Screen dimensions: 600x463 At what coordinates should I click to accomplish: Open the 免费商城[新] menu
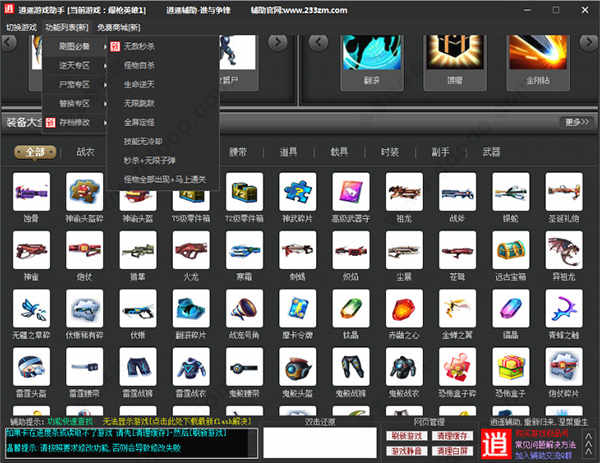point(119,28)
